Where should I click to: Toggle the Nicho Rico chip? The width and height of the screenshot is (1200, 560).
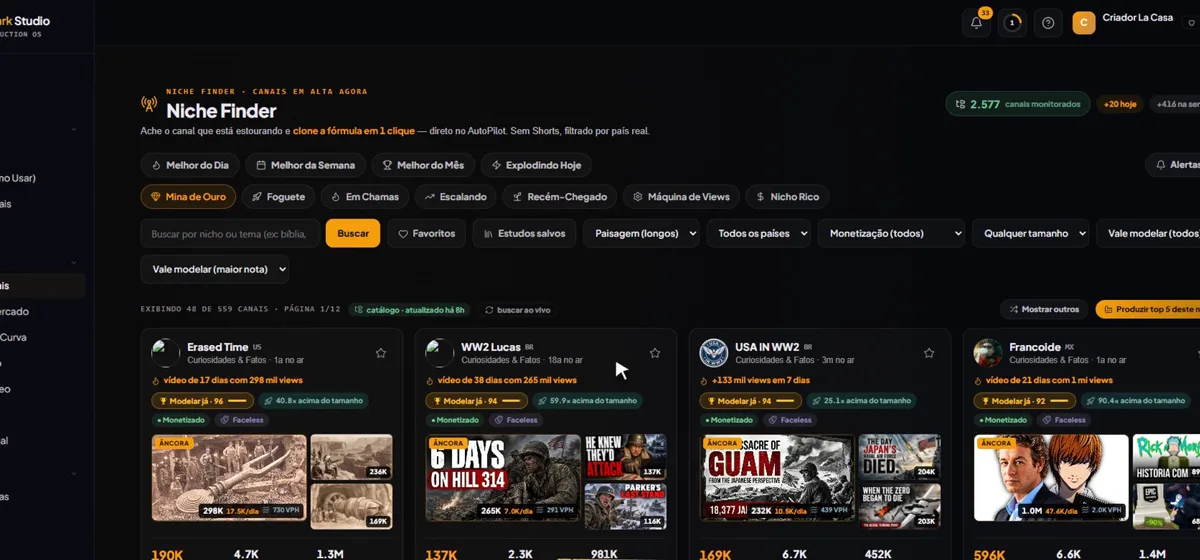(x=787, y=197)
